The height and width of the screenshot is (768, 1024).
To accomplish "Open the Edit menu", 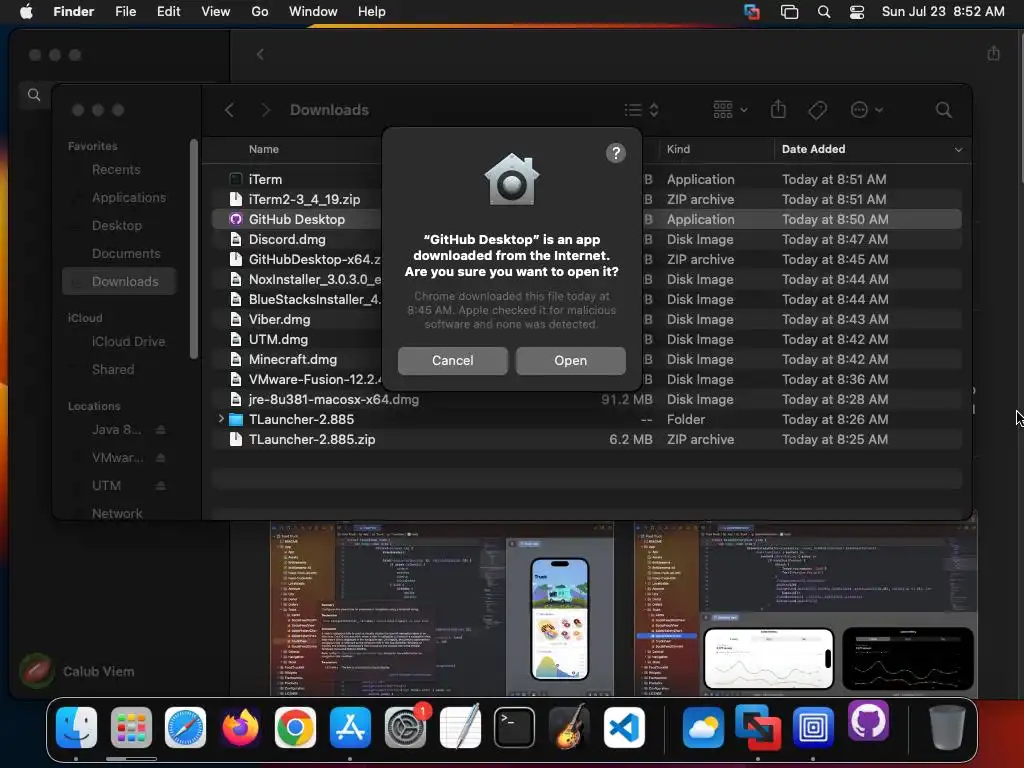I will (168, 12).
